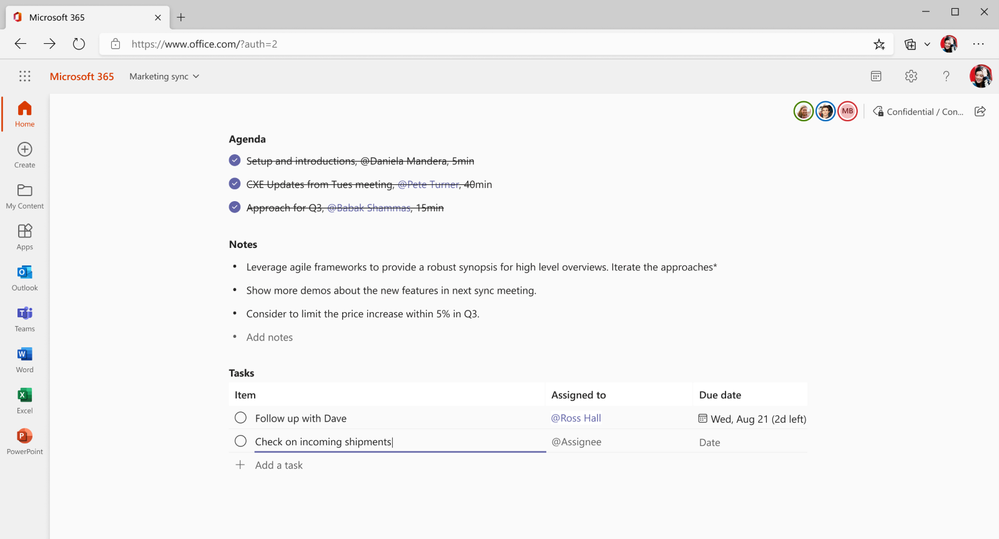Open the Microsoft 365 app launcher grid
The image size is (999, 539).
coord(25,76)
